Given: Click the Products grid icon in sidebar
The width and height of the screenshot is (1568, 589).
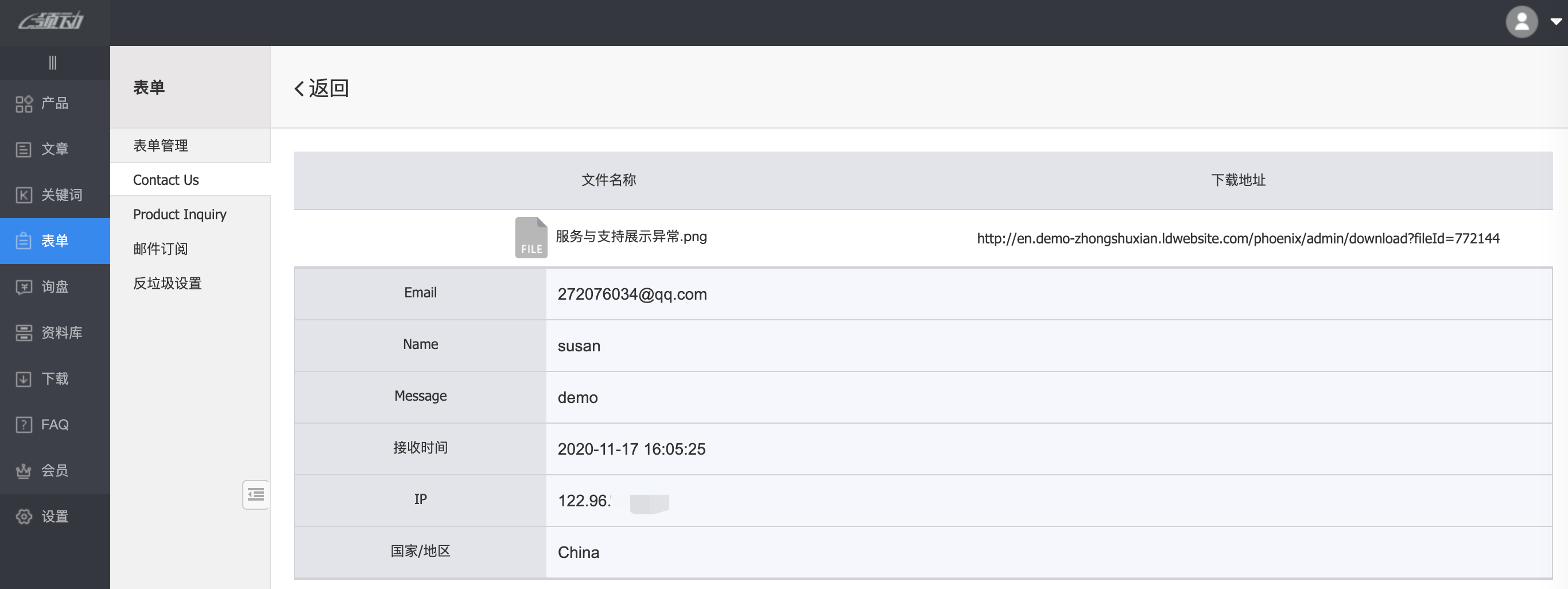Looking at the screenshot, I should 24,103.
